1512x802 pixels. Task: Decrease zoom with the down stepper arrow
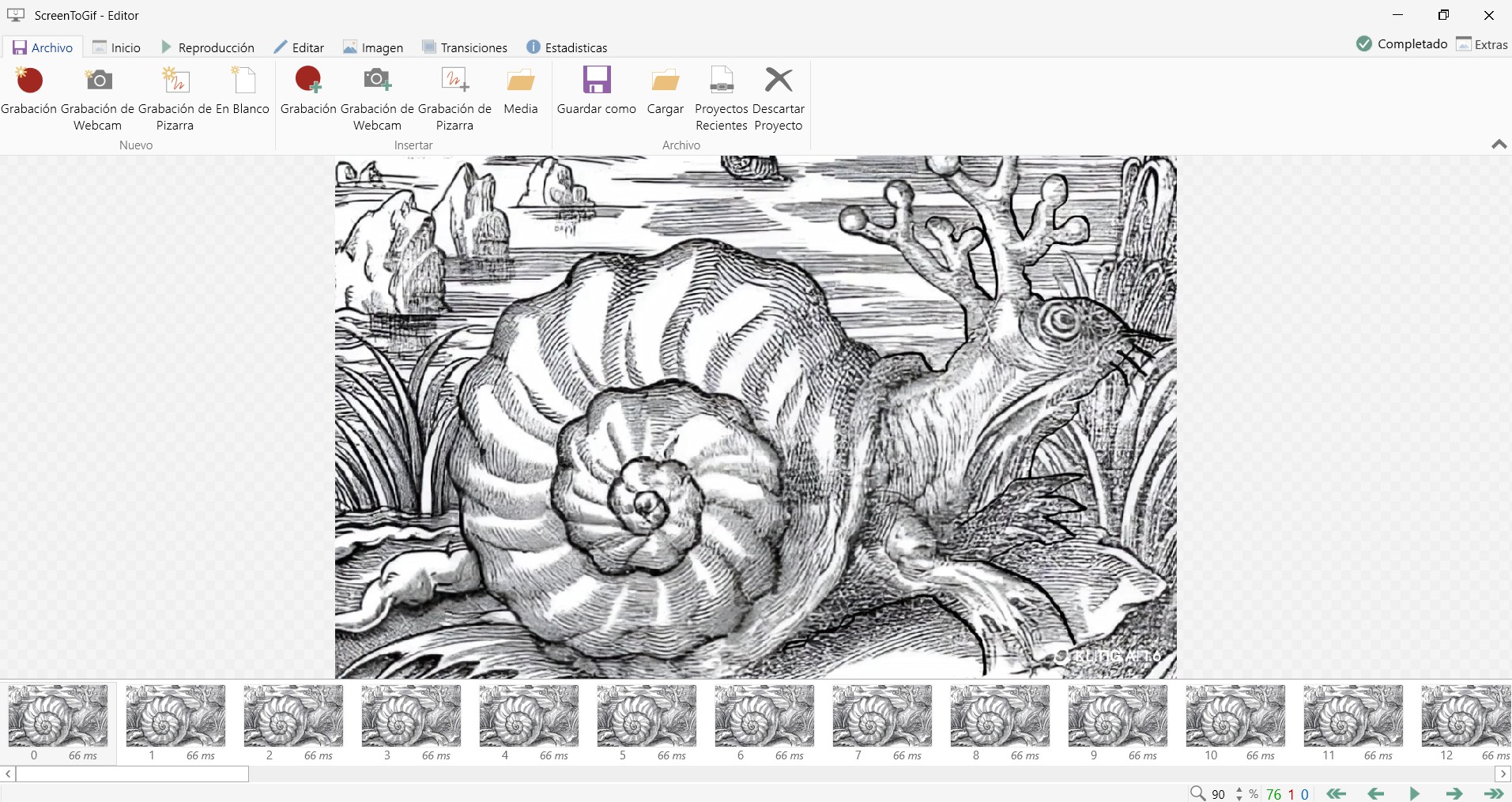point(1239,798)
